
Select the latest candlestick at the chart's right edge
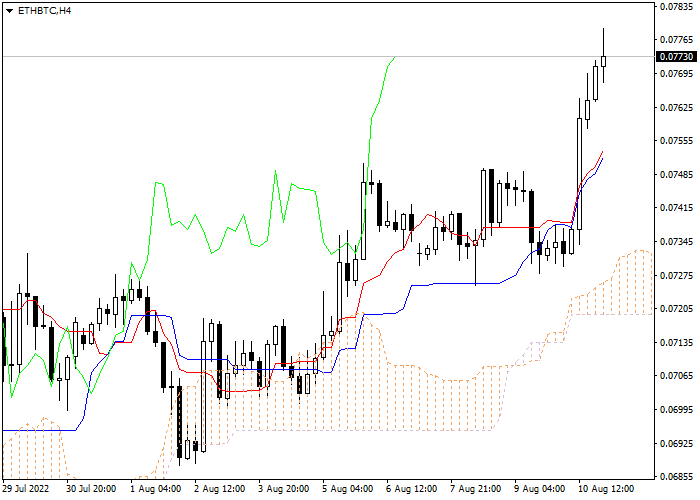pos(604,61)
